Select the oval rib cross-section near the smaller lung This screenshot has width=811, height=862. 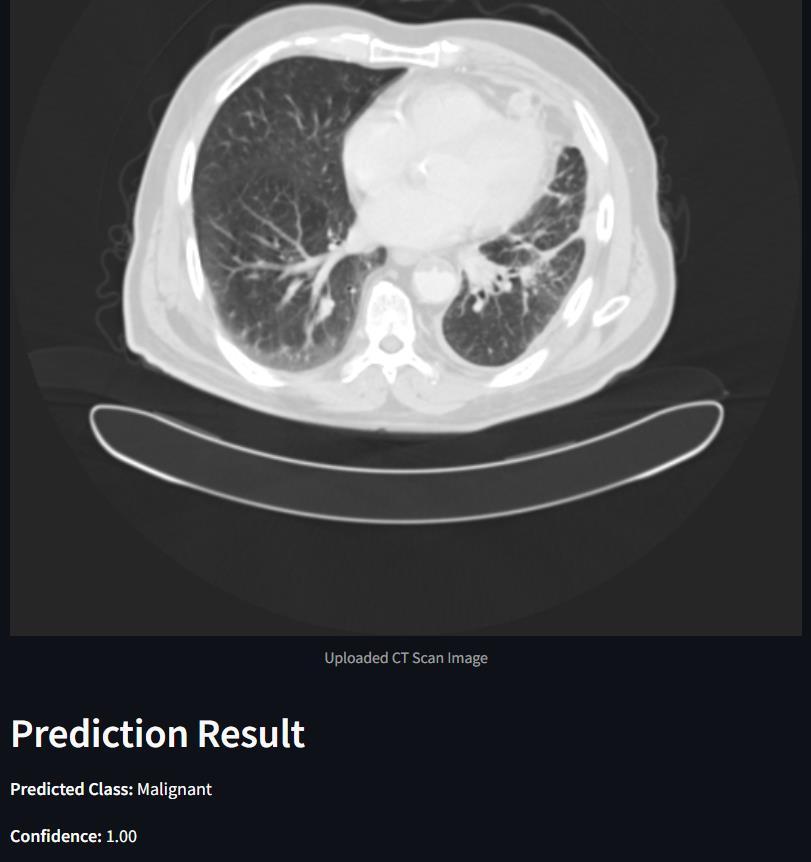[611, 310]
